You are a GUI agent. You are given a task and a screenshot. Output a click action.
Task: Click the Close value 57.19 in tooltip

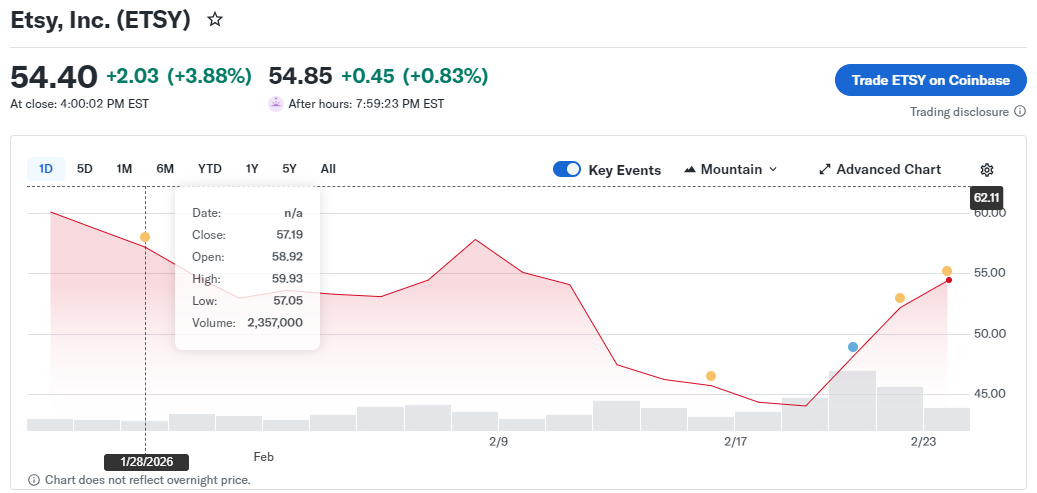click(x=290, y=235)
